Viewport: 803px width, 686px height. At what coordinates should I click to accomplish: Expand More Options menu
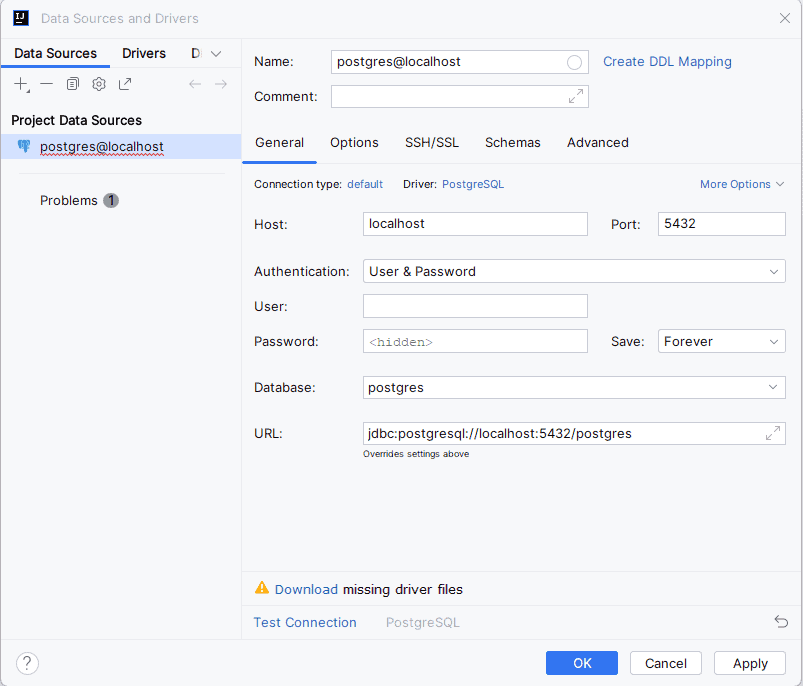tap(742, 184)
